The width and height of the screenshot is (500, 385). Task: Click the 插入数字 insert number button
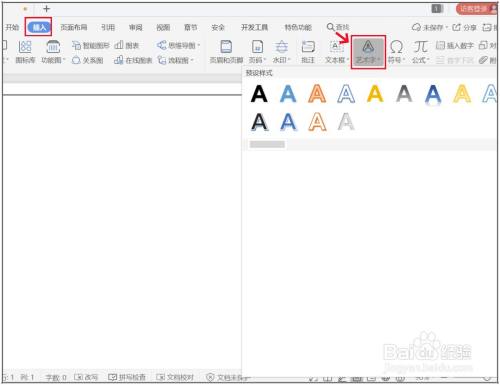point(455,45)
